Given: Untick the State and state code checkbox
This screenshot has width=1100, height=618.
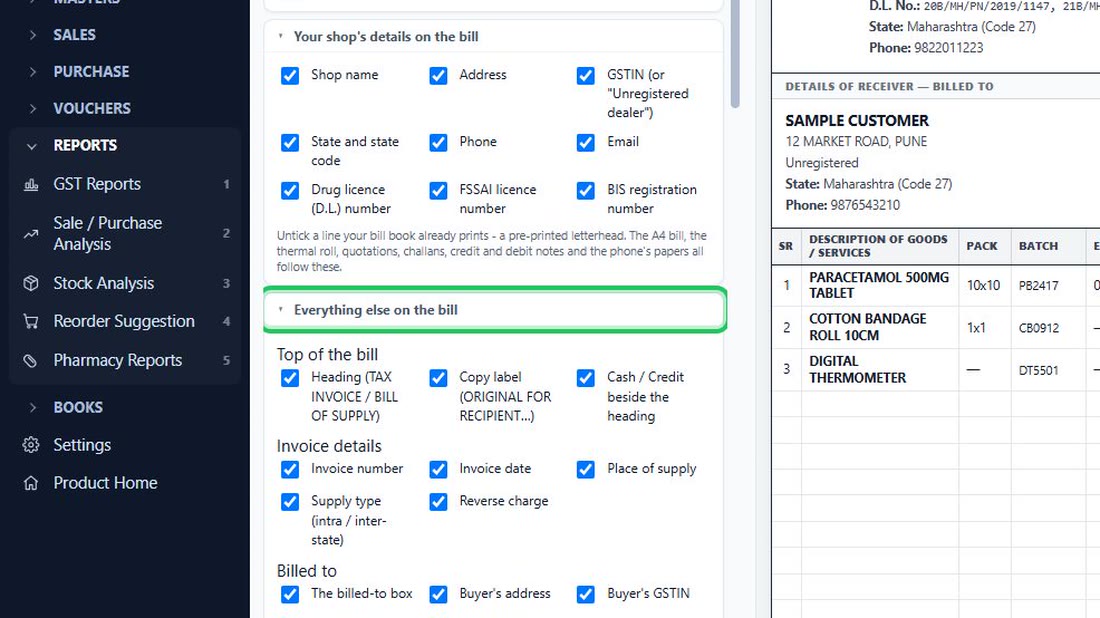Looking at the screenshot, I should tap(290, 143).
